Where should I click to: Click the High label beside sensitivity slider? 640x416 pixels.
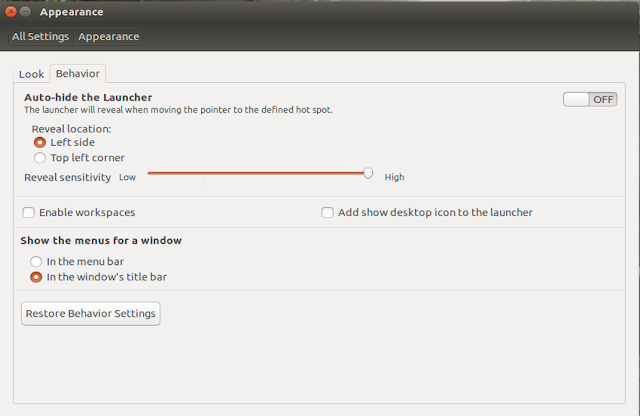(394, 177)
